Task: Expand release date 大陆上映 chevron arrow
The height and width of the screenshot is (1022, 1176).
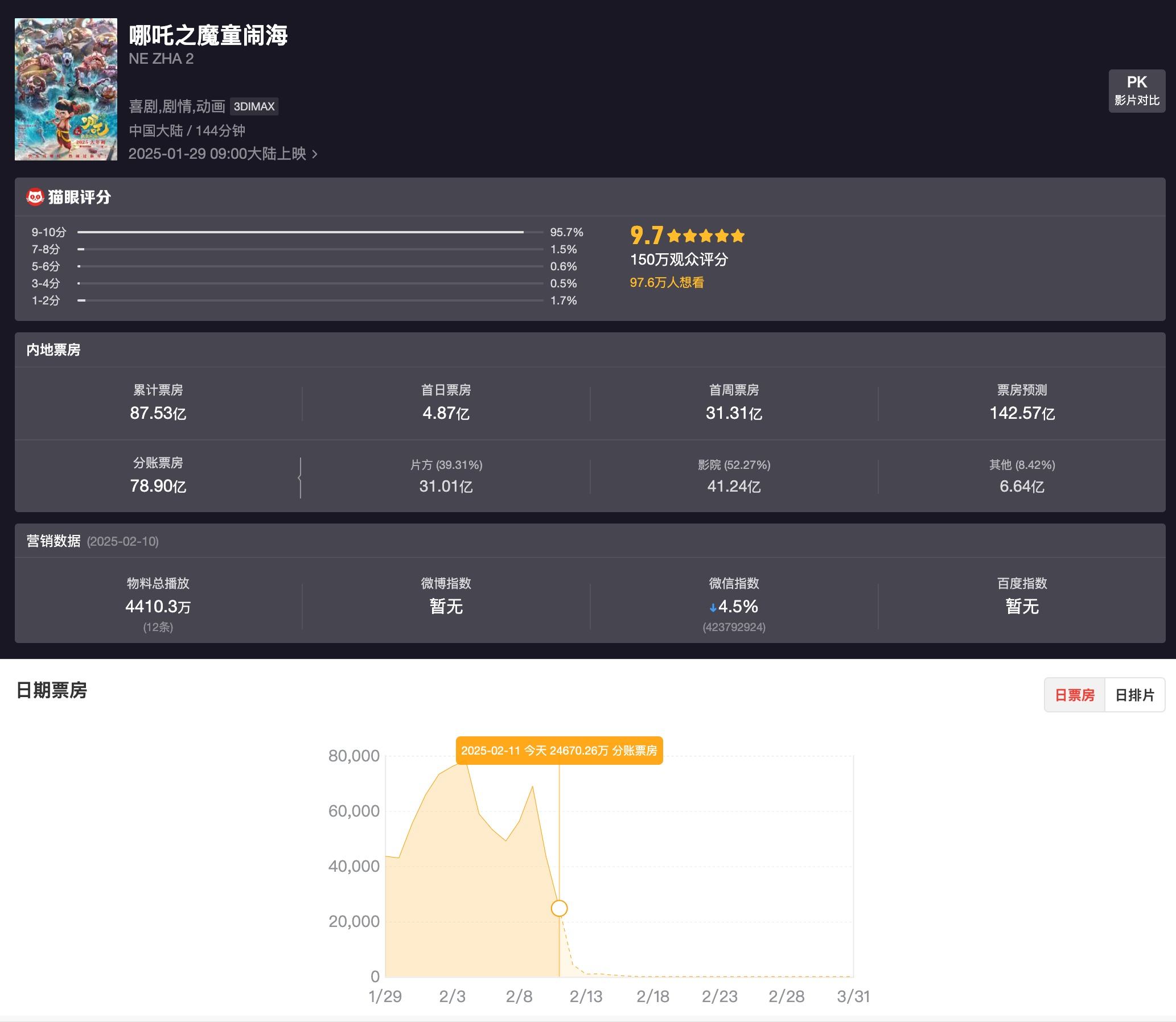Action: coord(314,154)
